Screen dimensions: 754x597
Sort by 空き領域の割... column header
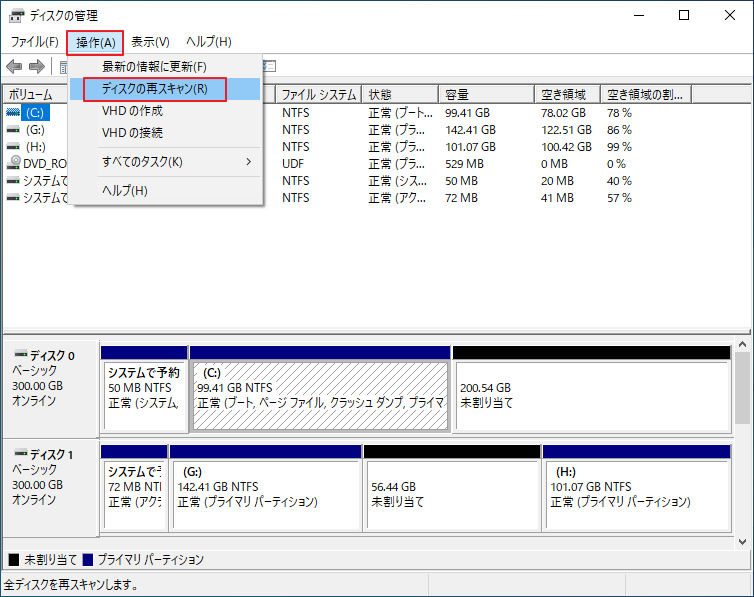click(646, 95)
